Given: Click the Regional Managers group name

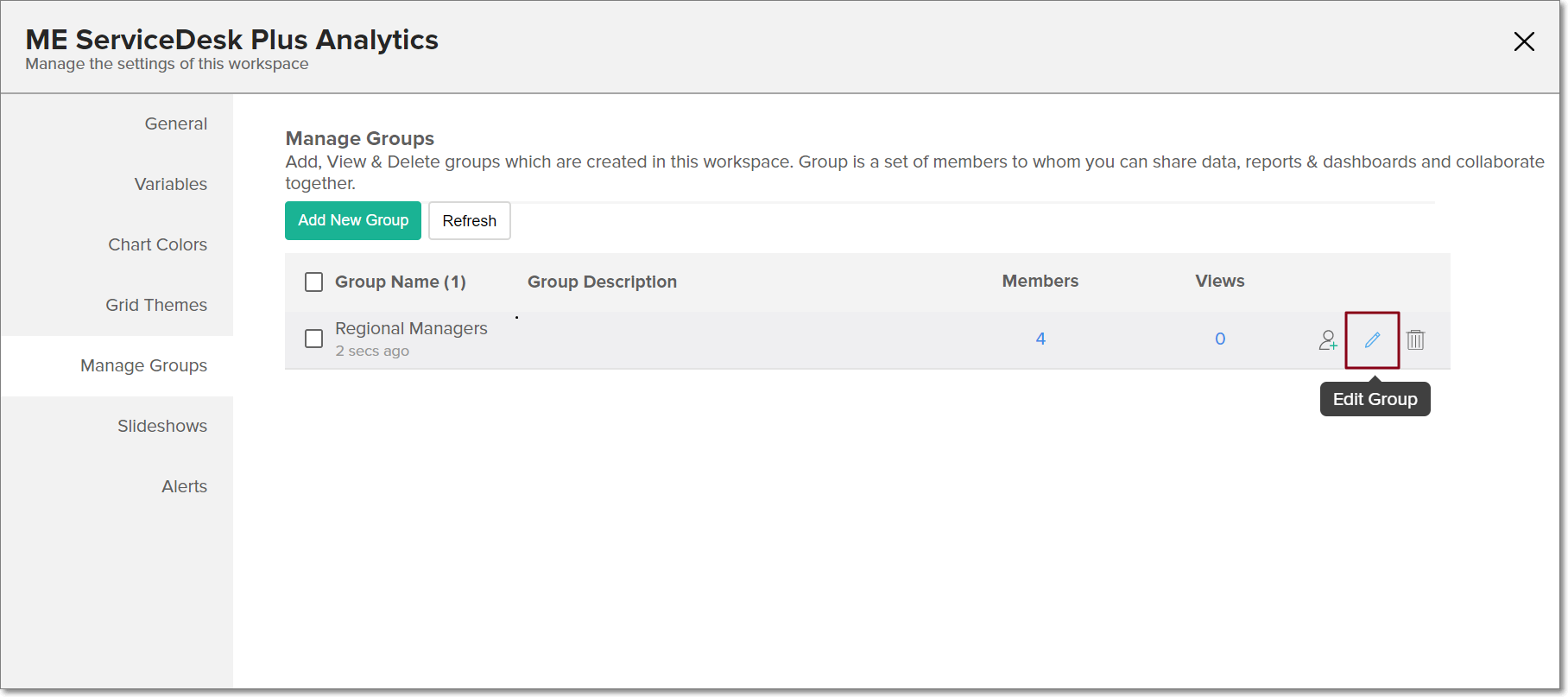Looking at the screenshot, I should click(411, 329).
